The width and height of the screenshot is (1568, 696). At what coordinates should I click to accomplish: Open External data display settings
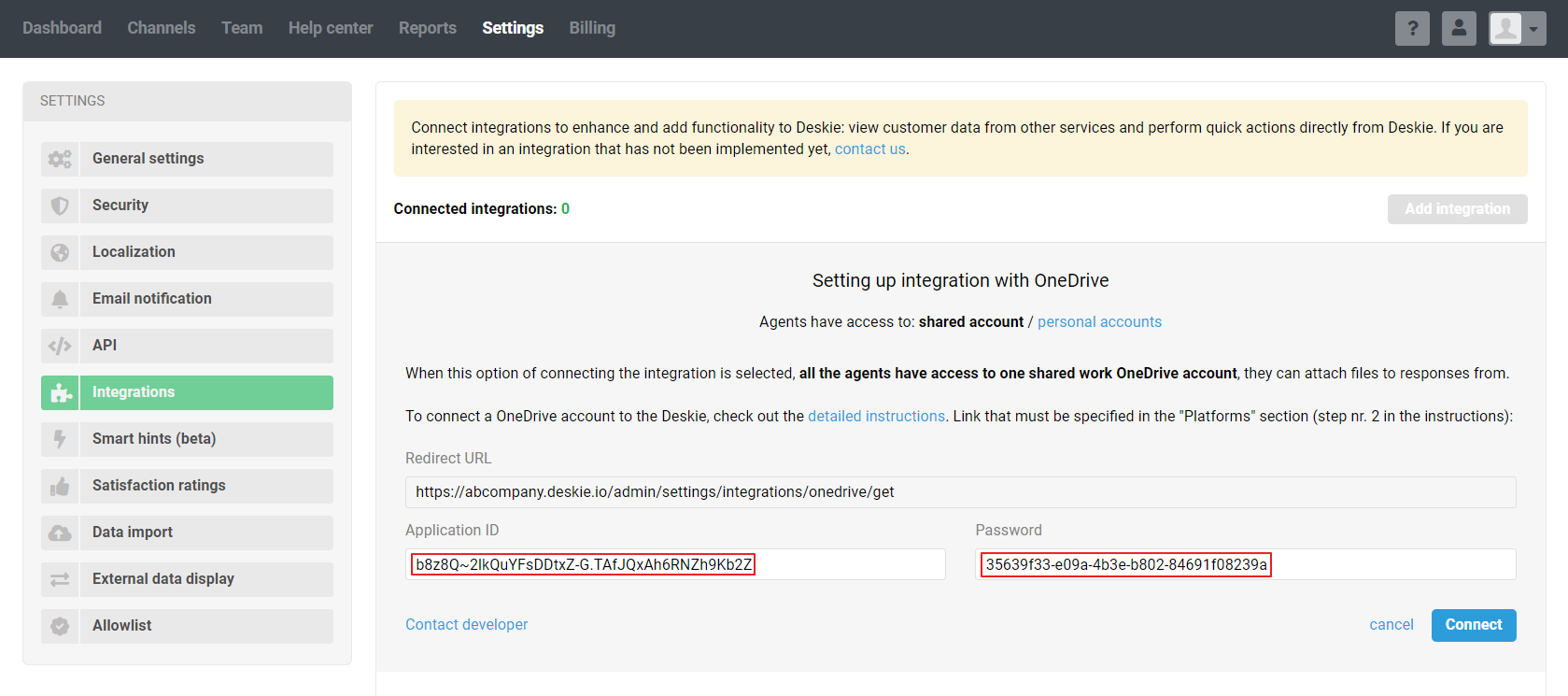click(x=187, y=579)
